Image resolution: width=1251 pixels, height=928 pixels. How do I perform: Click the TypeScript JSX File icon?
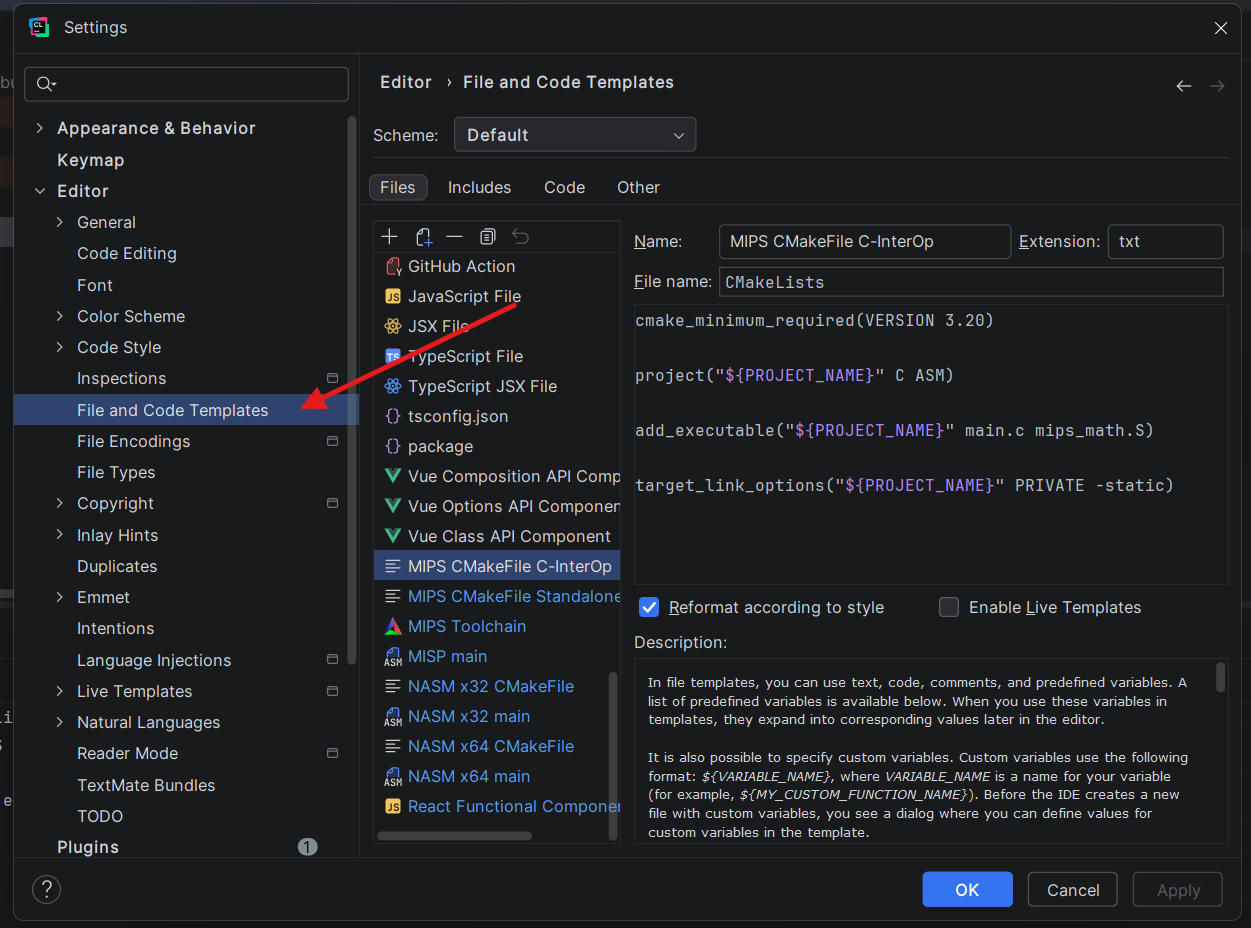pos(393,386)
